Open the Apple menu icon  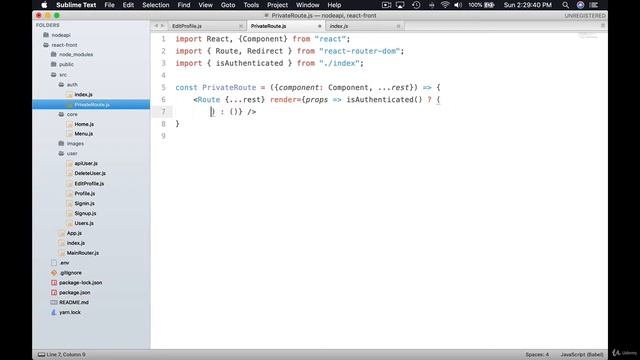coord(44,5)
